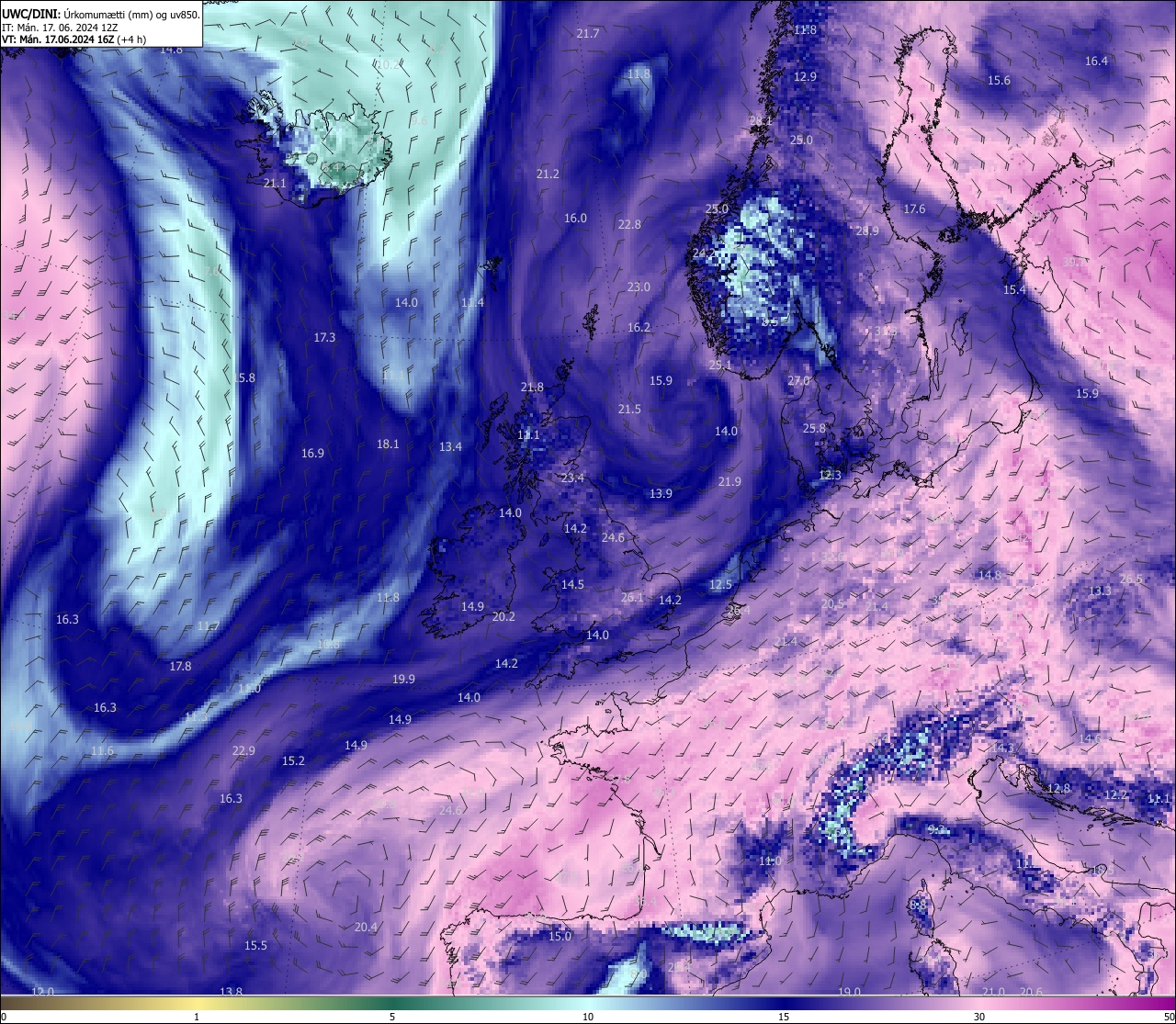
Task: Select the '18.1' value west of Scotland
Action: (x=388, y=444)
